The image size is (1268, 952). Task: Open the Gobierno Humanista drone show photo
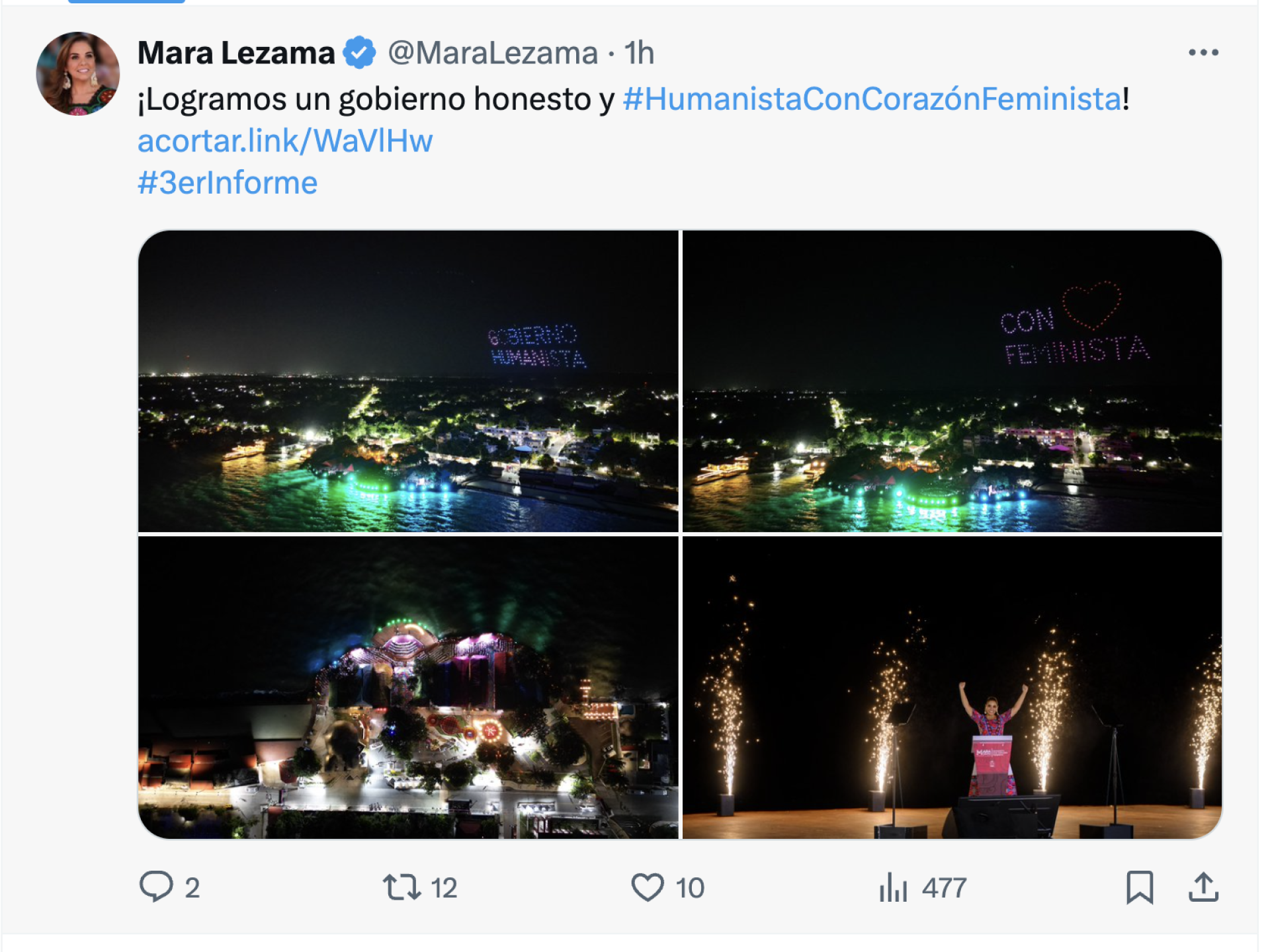tap(408, 381)
